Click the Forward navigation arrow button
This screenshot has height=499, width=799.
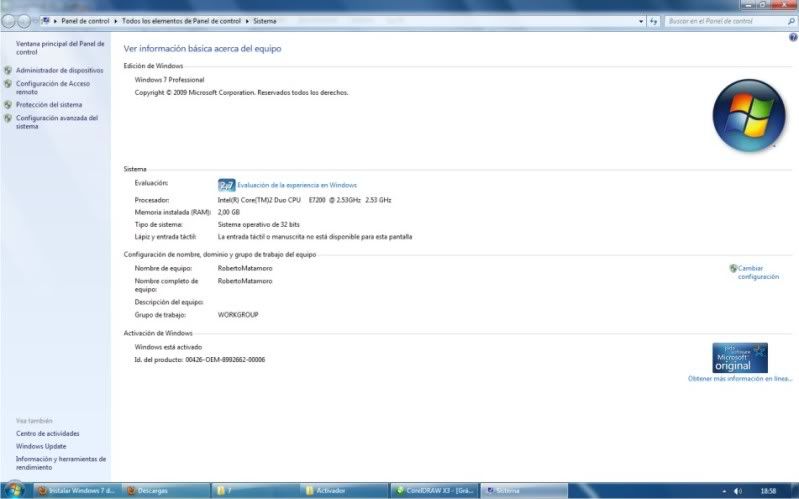[x=24, y=21]
